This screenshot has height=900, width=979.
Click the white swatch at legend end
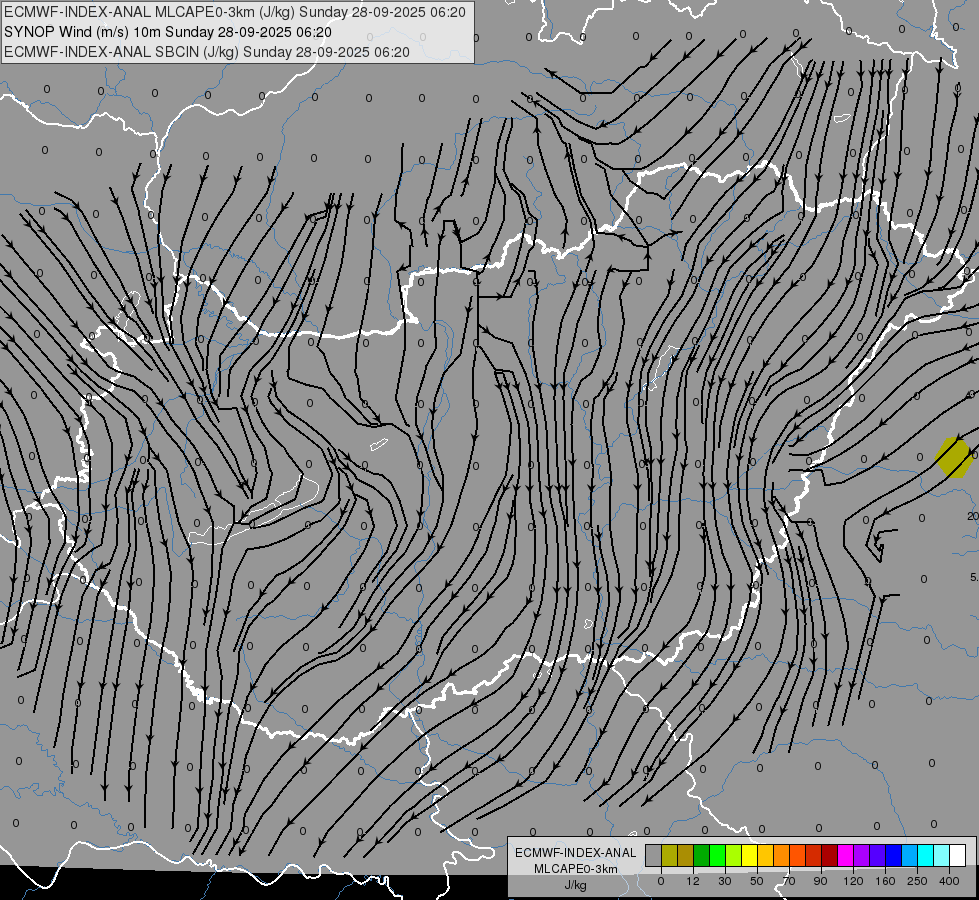(958, 855)
